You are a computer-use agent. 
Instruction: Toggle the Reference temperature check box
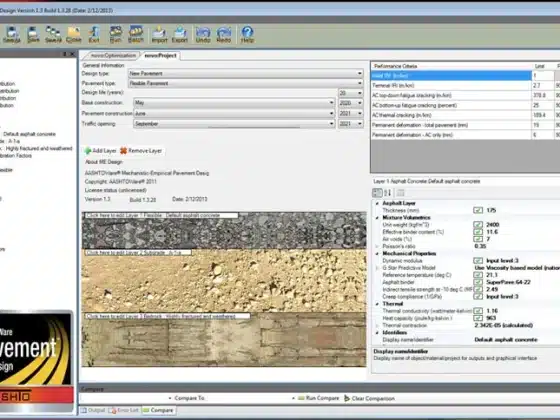point(478,275)
